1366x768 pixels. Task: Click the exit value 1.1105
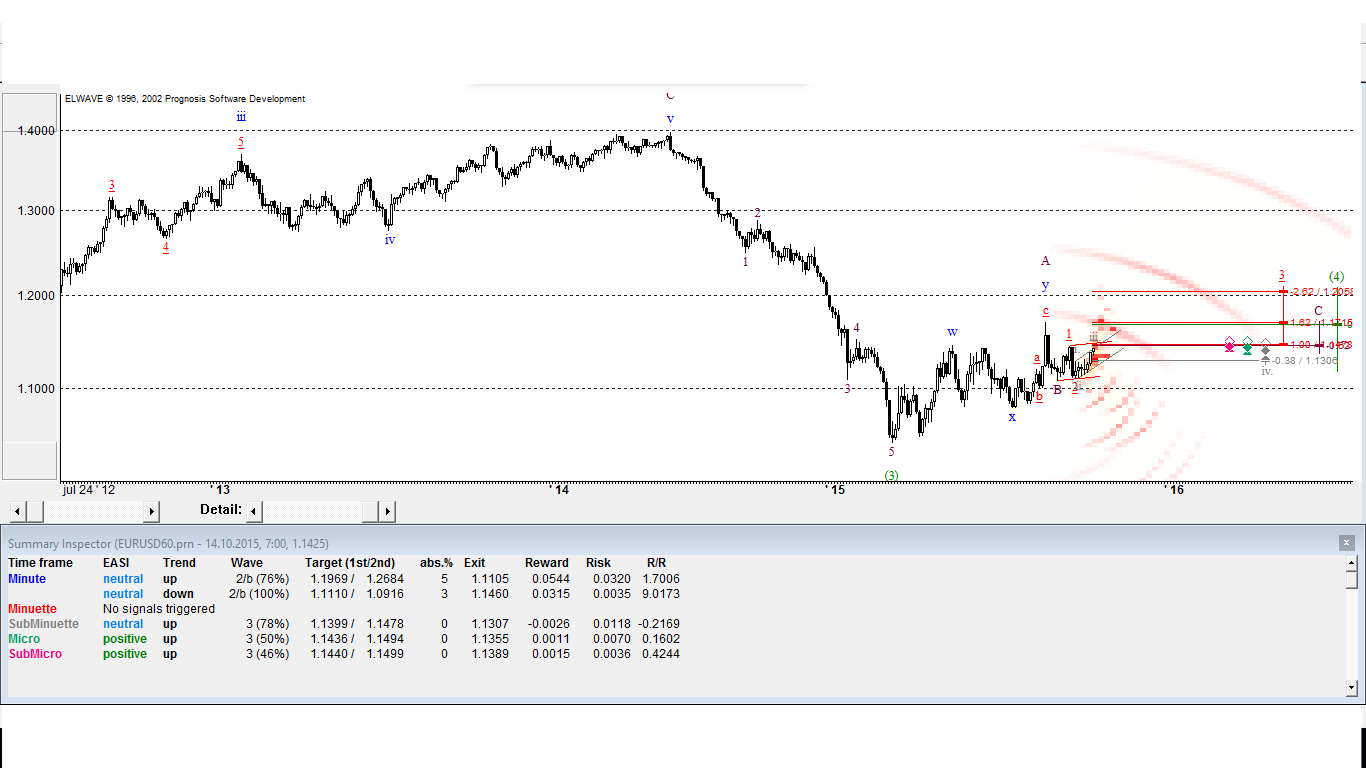point(490,579)
